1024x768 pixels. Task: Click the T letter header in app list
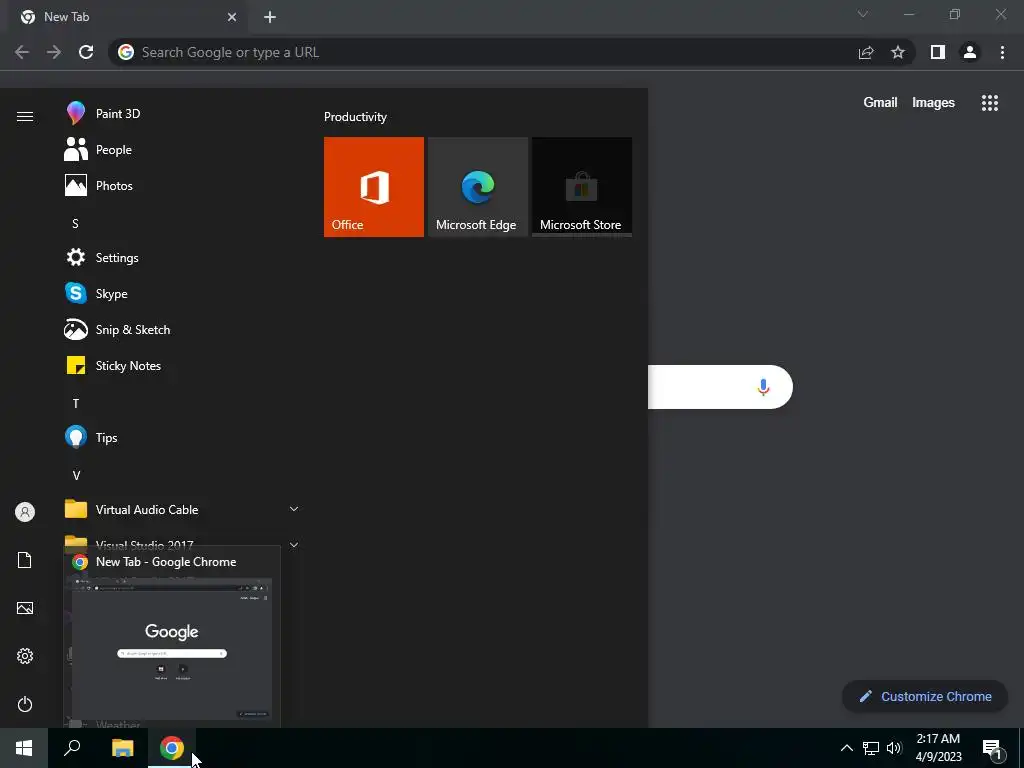75,404
